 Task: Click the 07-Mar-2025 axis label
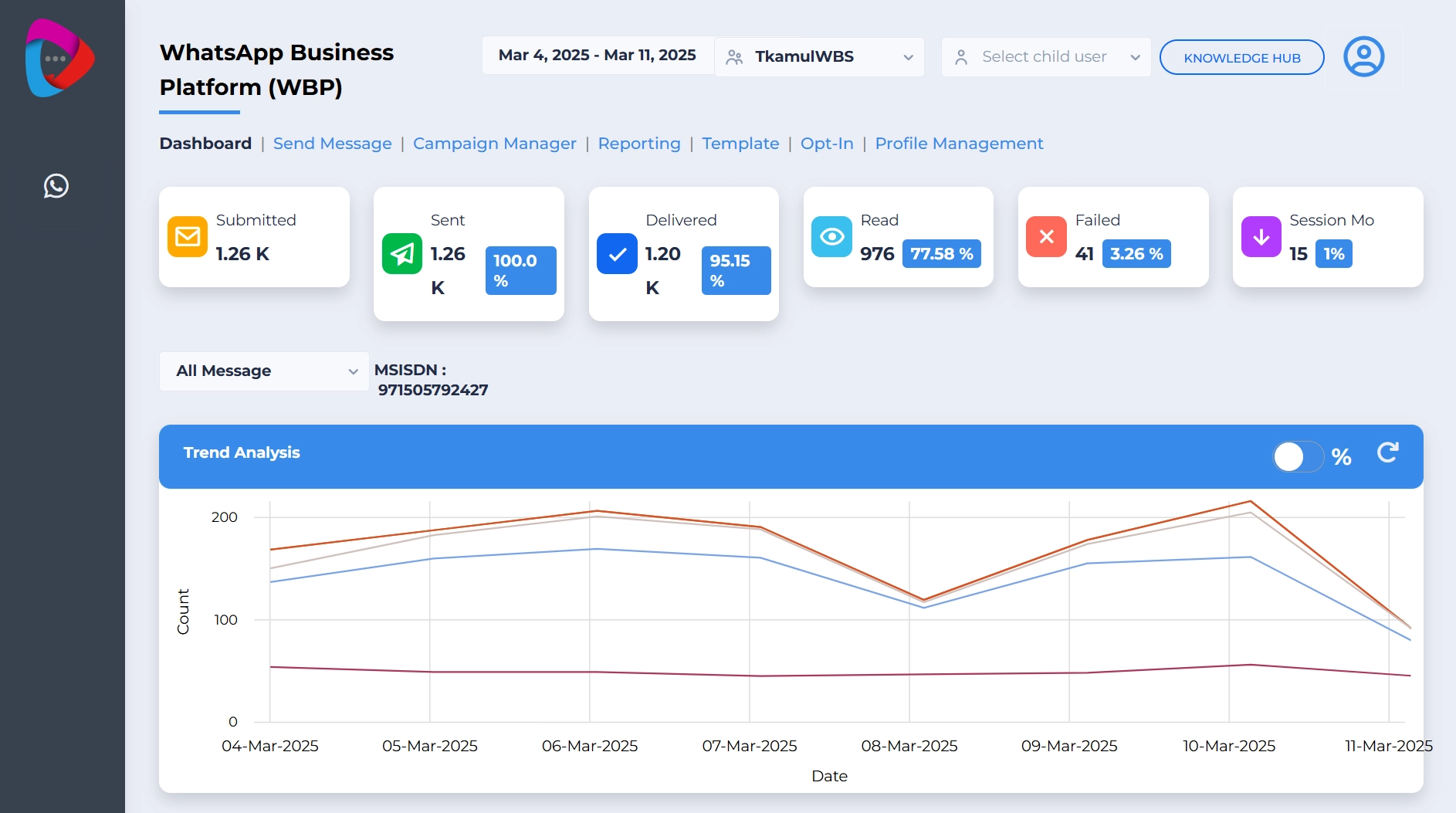click(750, 746)
